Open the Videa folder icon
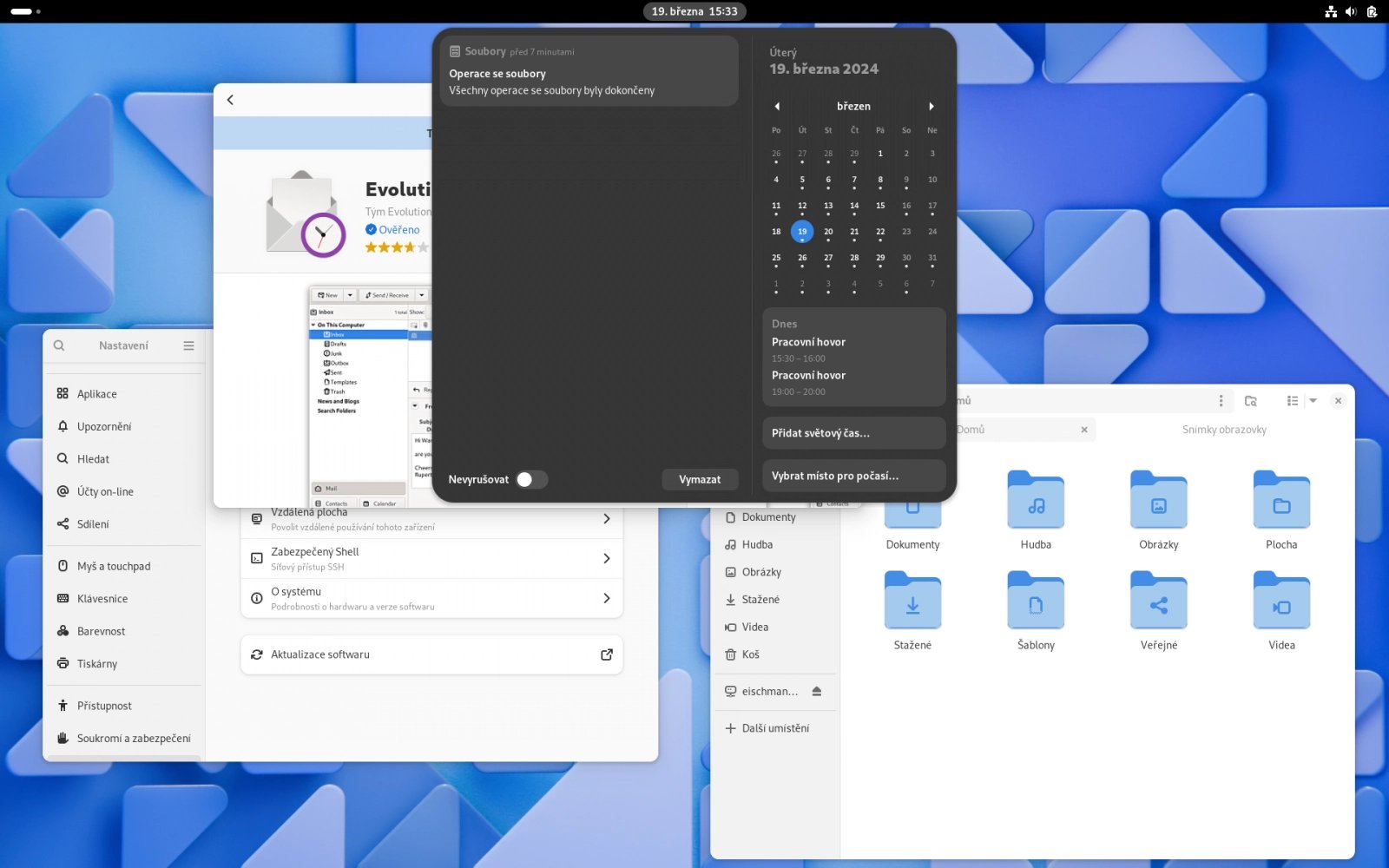Image resolution: width=1389 pixels, height=868 pixels. point(1281,600)
